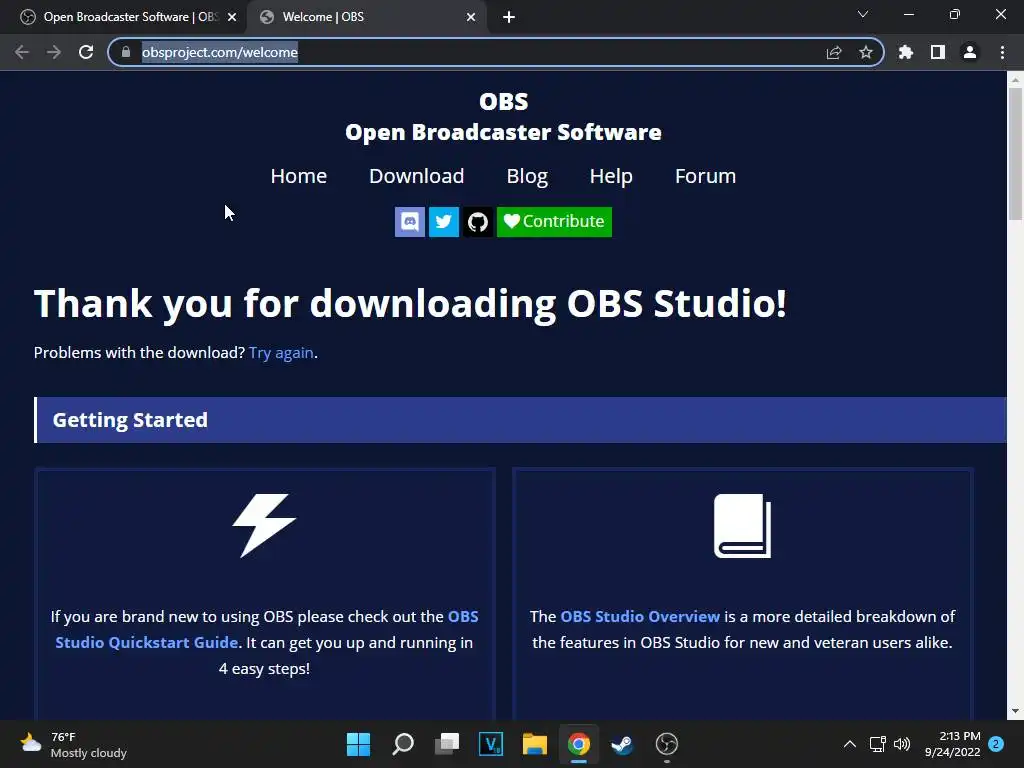Click the lightning bolt quickstart icon
Viewport: 1024px width, 768px height.
pos(264,526)
